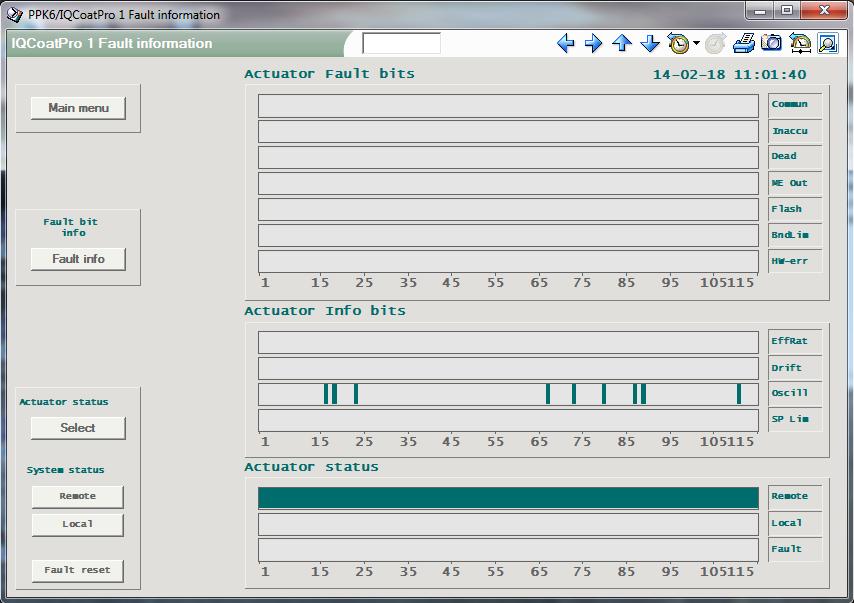The height and width of the screenshot is (603, 854).
Task: Expand the history clock dropdown arrow
Action: coord(696,43)
